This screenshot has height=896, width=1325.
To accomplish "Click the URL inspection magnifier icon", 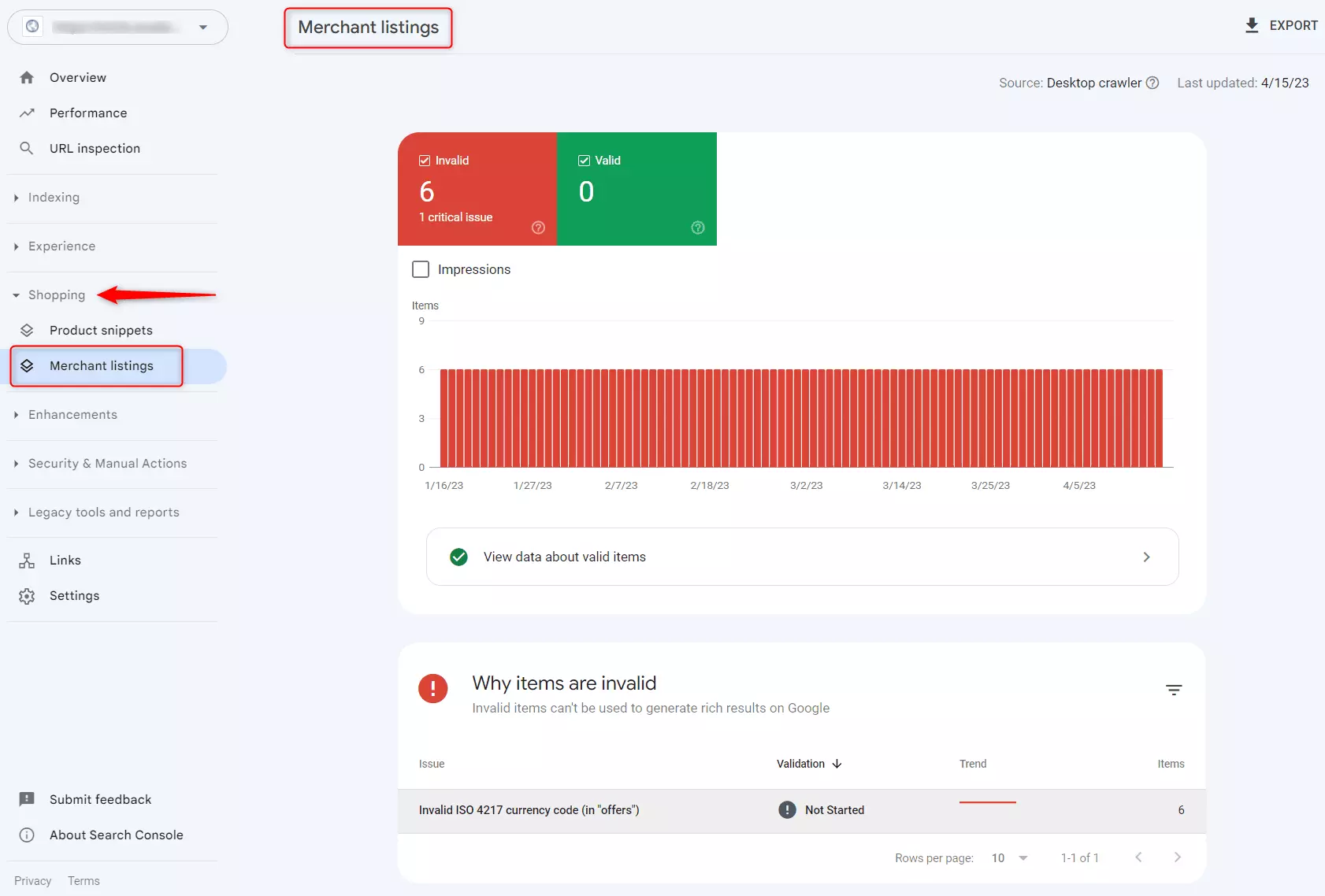I will click(27, 148).
